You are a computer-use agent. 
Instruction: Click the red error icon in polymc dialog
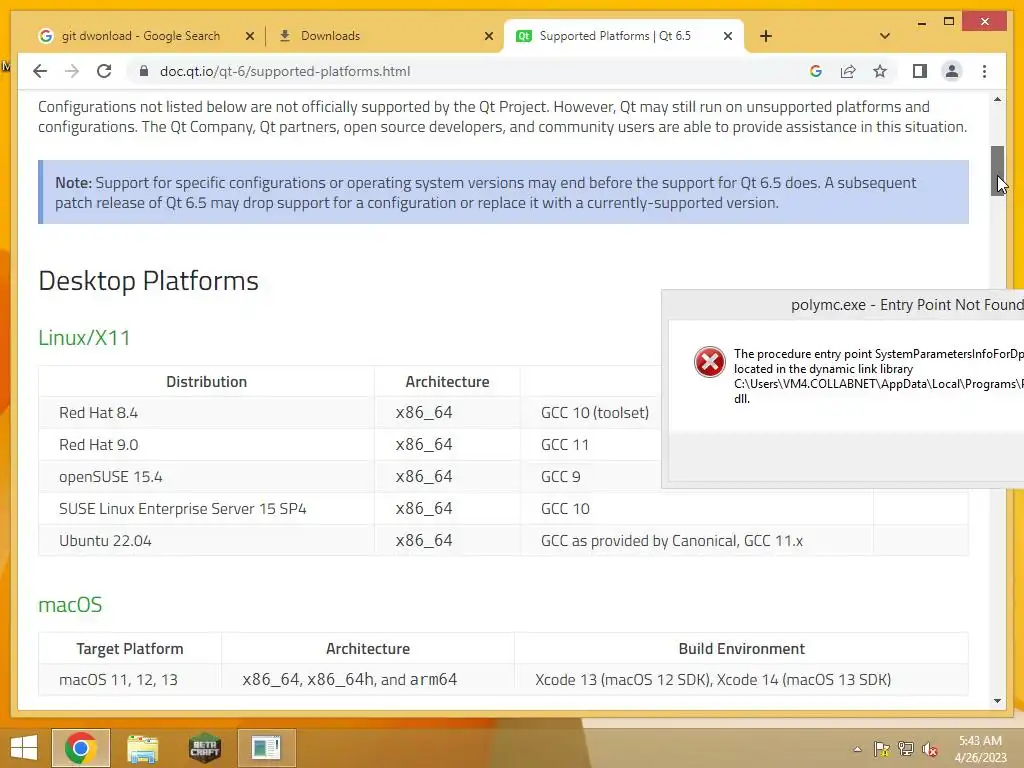709,362
